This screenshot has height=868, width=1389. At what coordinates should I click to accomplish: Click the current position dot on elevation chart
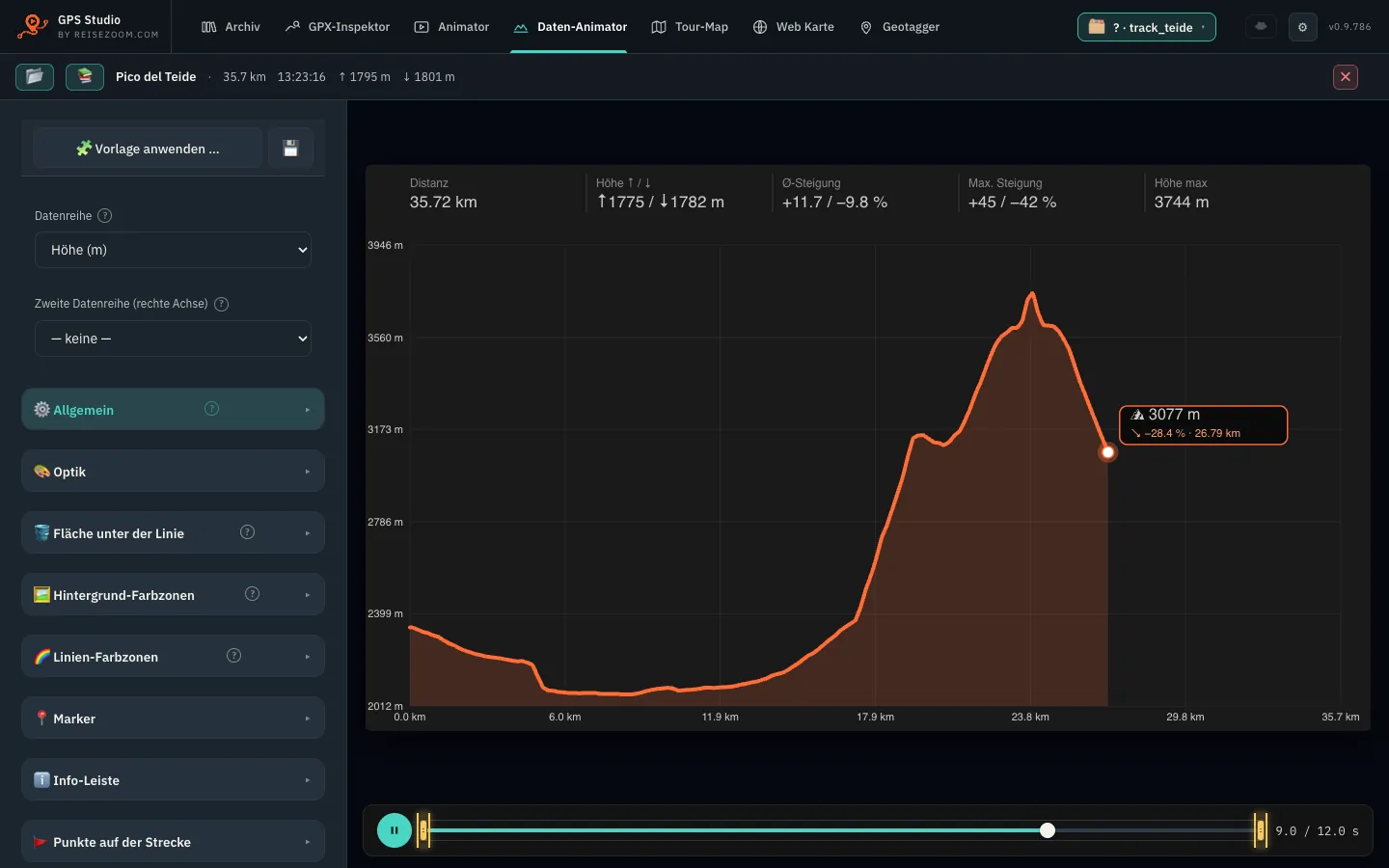1107,452
